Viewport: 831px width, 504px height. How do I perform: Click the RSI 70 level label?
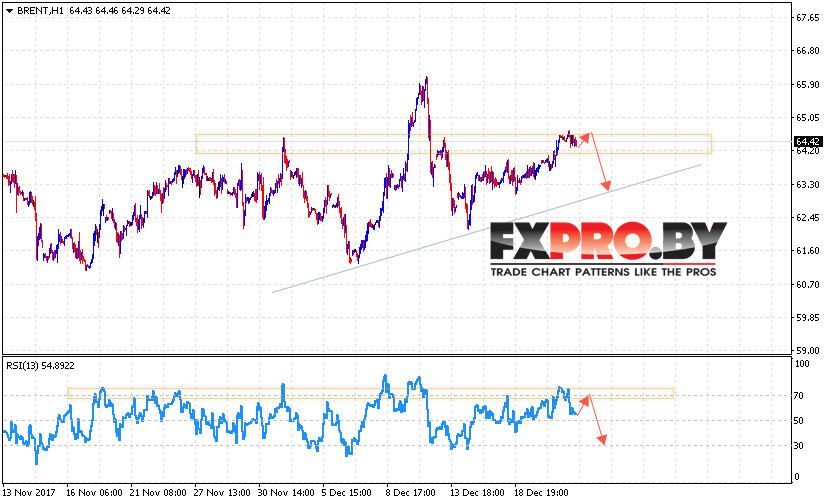pyautogui.click(x=801, y=396)
